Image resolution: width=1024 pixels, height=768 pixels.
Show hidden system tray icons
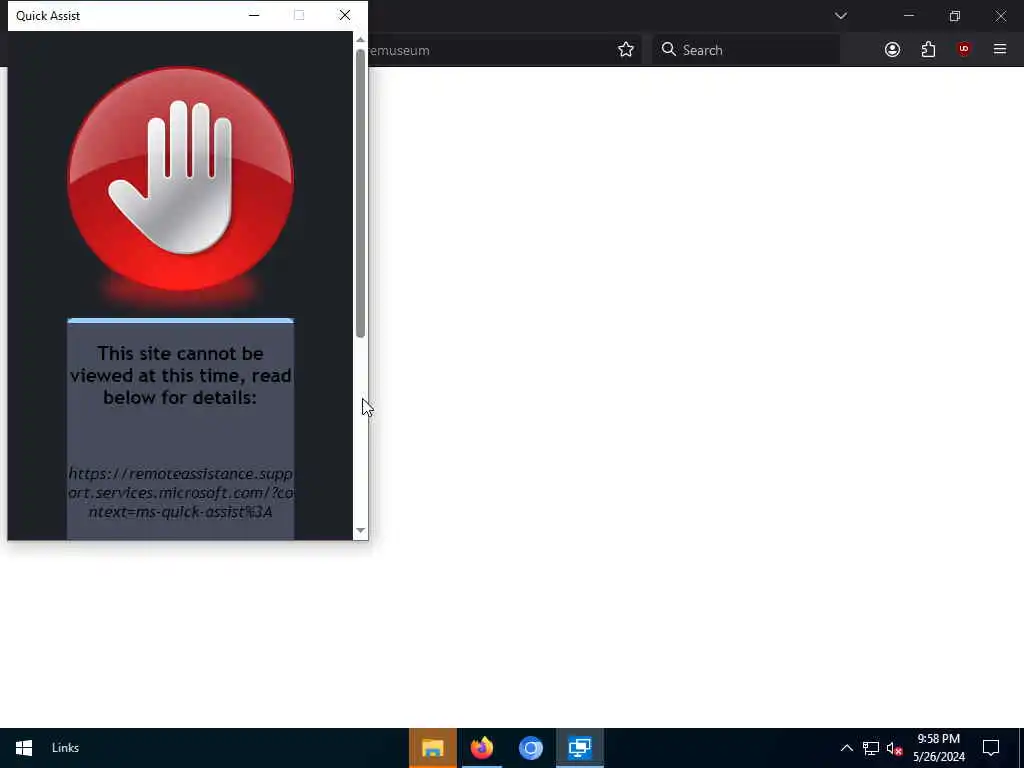846,748
